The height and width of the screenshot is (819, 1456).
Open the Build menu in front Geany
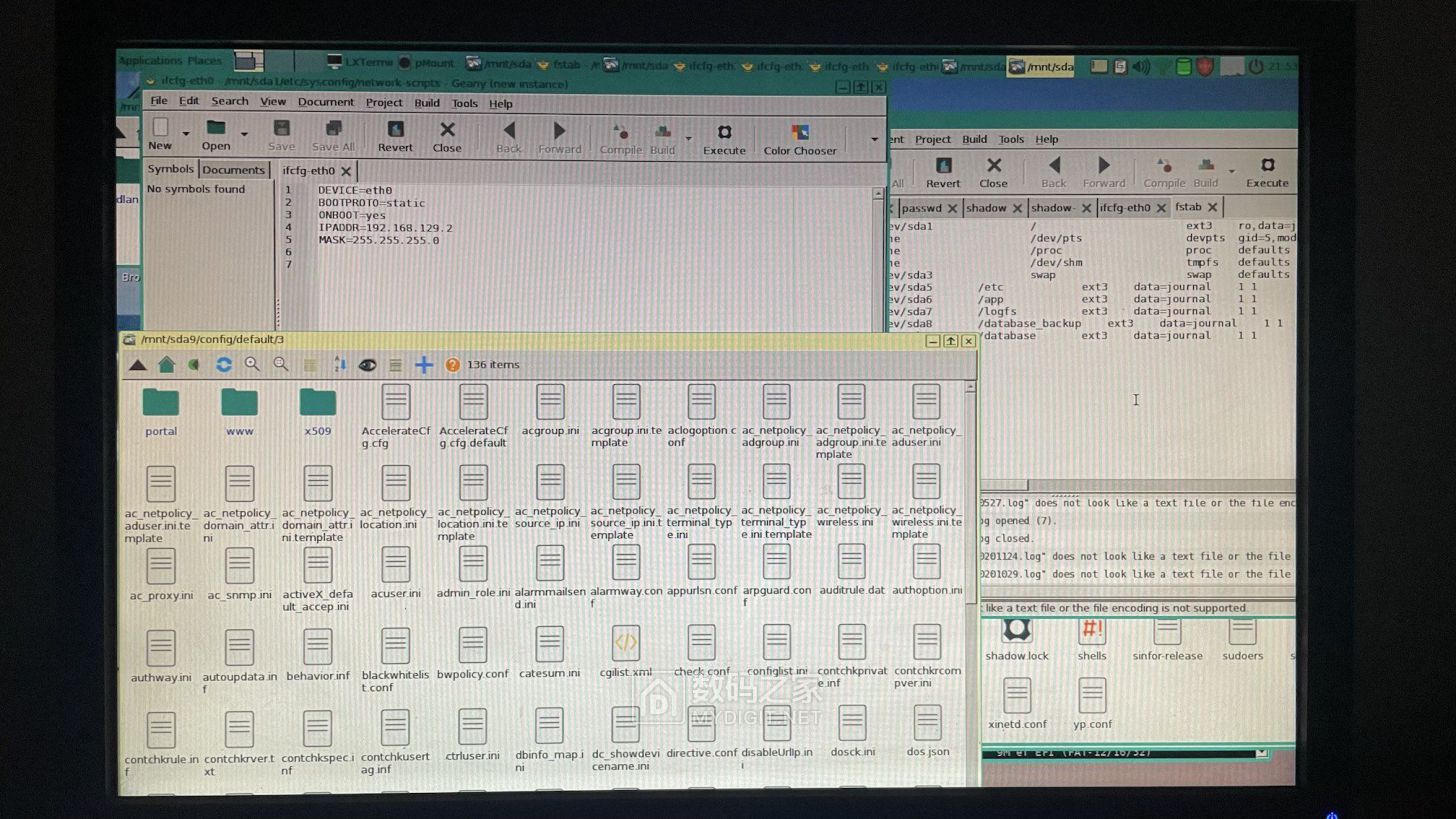pos(427,103)
